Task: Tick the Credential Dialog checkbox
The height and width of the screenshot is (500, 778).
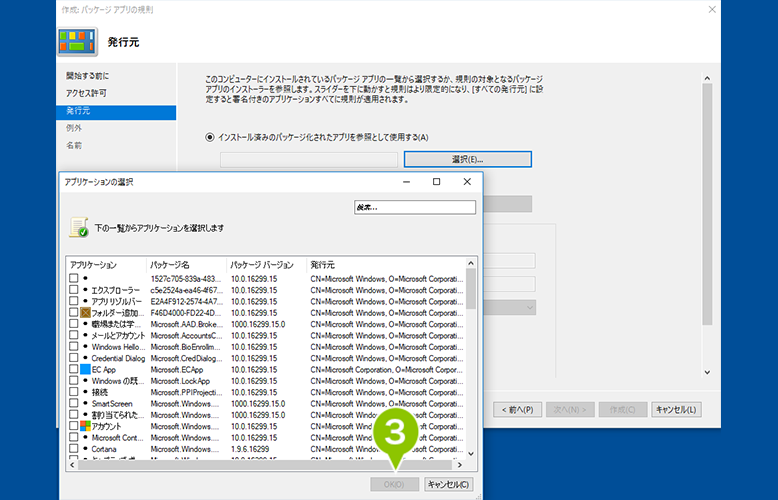Action: (73, 358)
